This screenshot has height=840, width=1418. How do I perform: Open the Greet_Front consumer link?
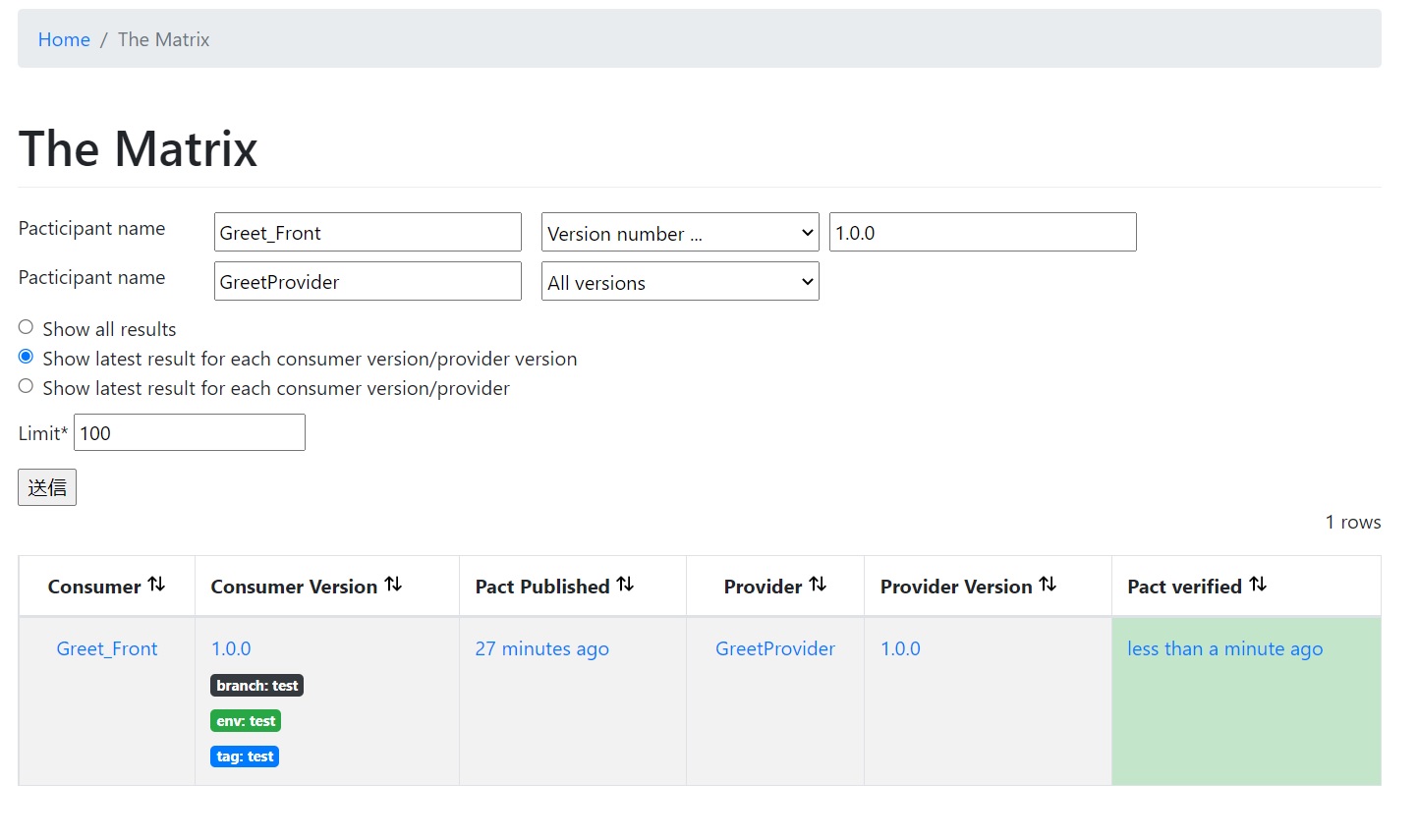tap(107, 648)
